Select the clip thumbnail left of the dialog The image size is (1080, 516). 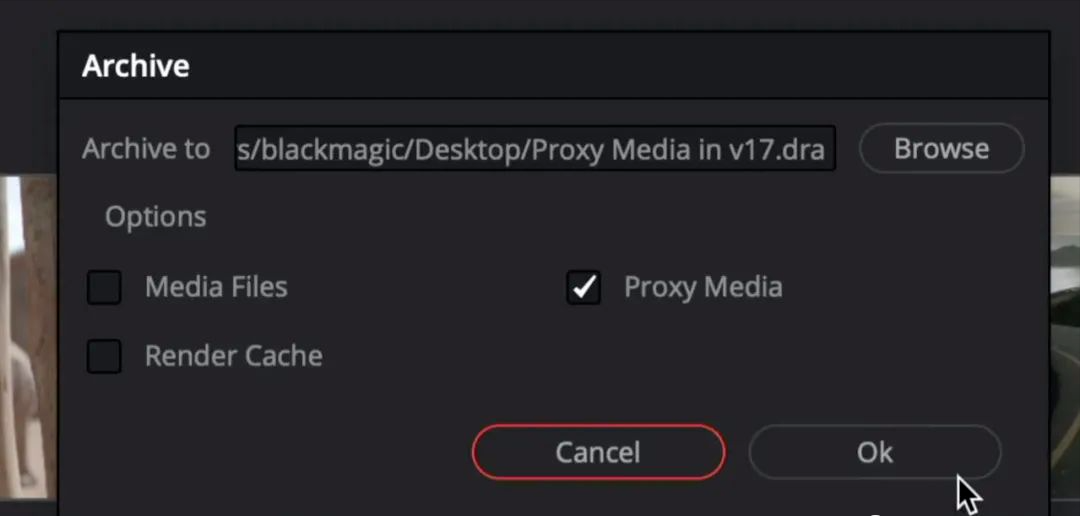29,336
